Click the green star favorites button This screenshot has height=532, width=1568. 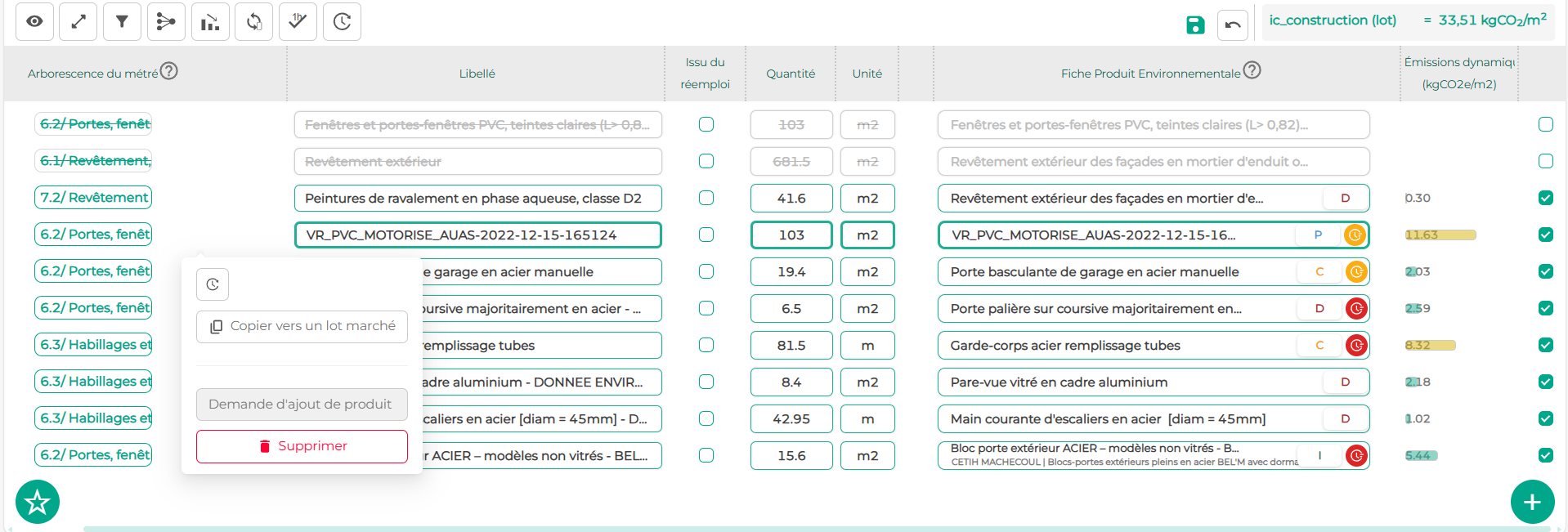tap(38, 502)
